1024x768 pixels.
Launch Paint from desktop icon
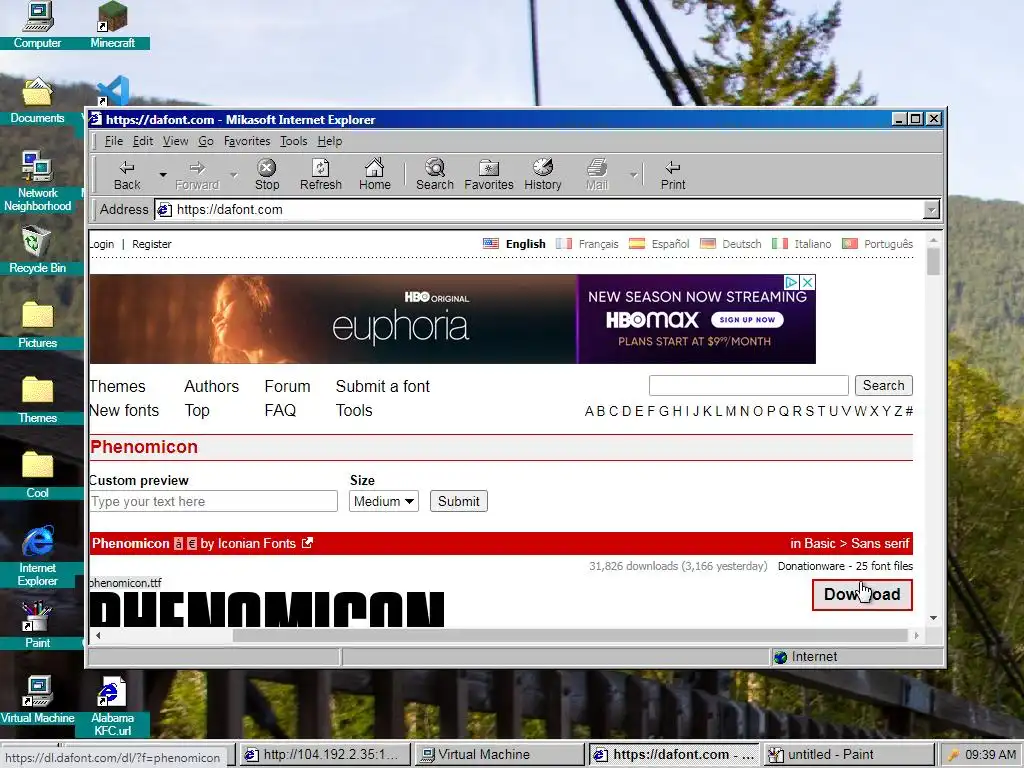pyautogui.click(x=37, y=625)
